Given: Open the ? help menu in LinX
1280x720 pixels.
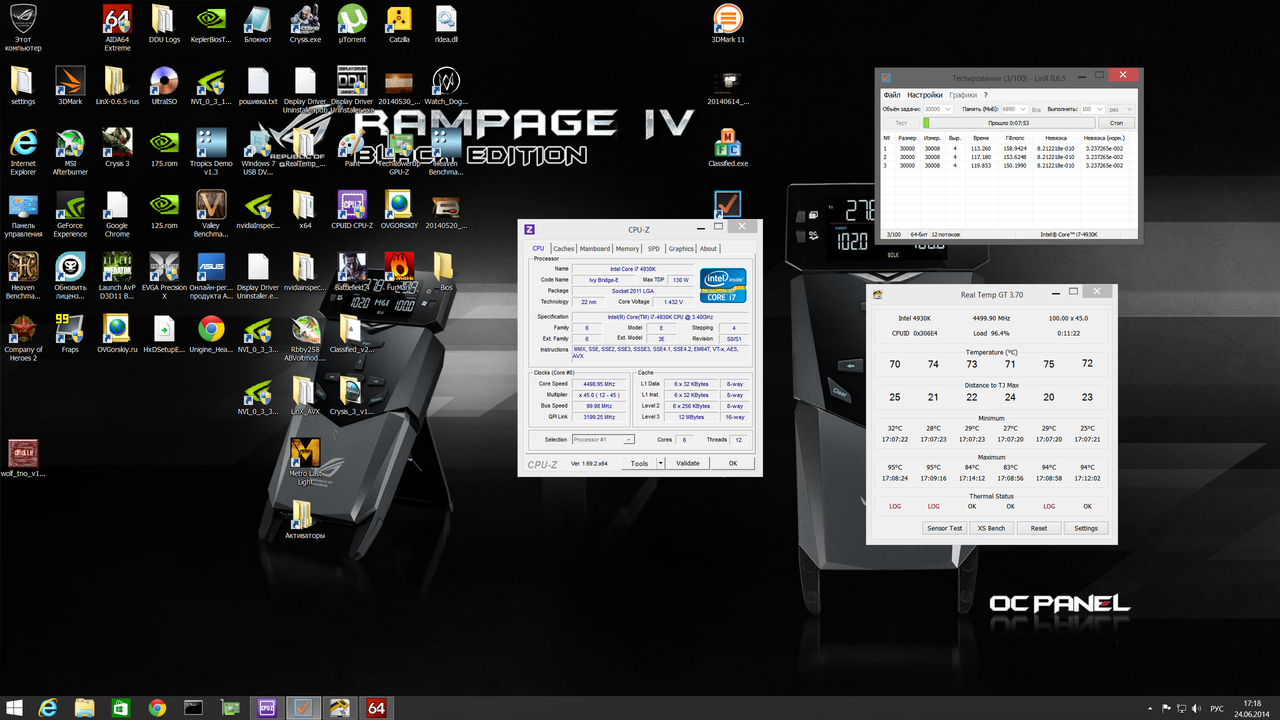Looking at the screenshot, I should tap(985, 95).
